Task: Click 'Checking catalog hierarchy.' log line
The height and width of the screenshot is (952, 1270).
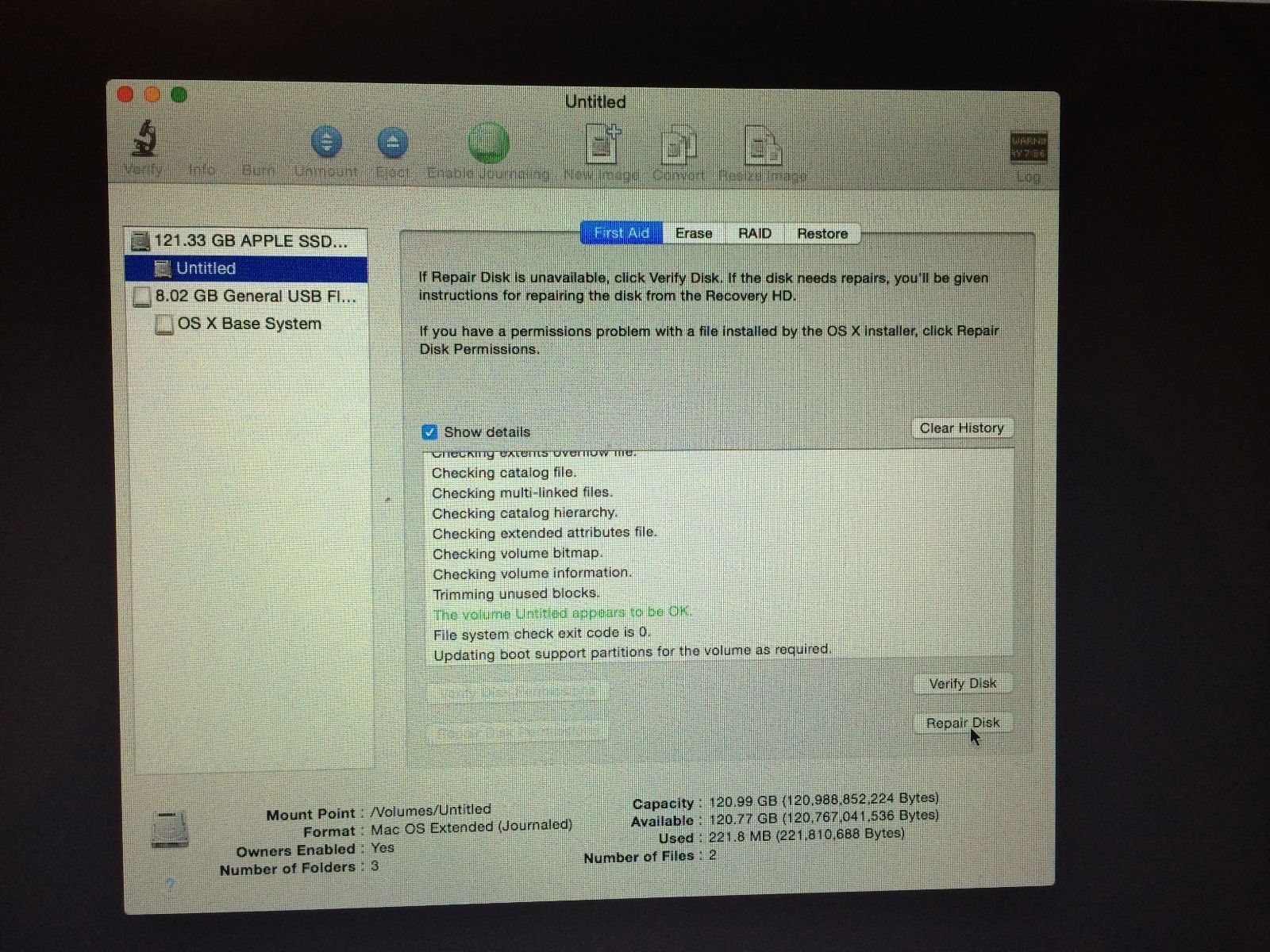Action: 525,513
